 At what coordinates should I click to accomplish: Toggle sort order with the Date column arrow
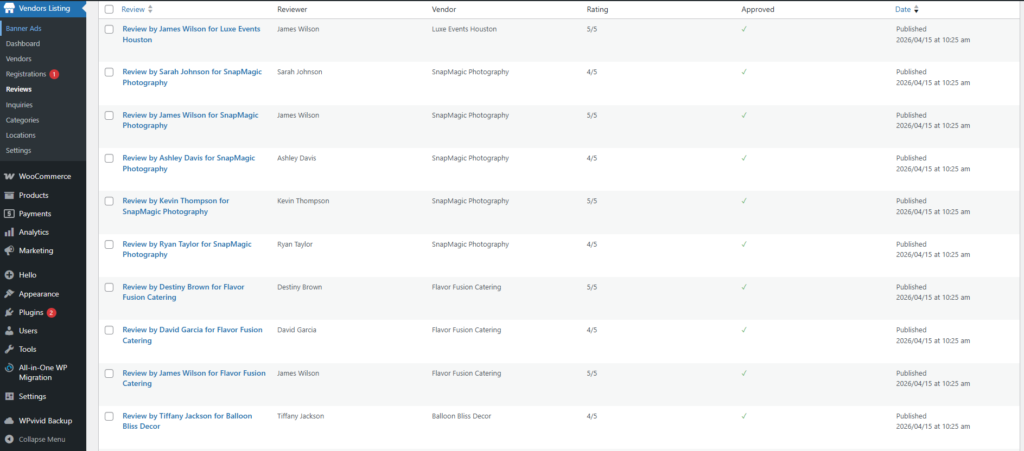tap(916, 10)
